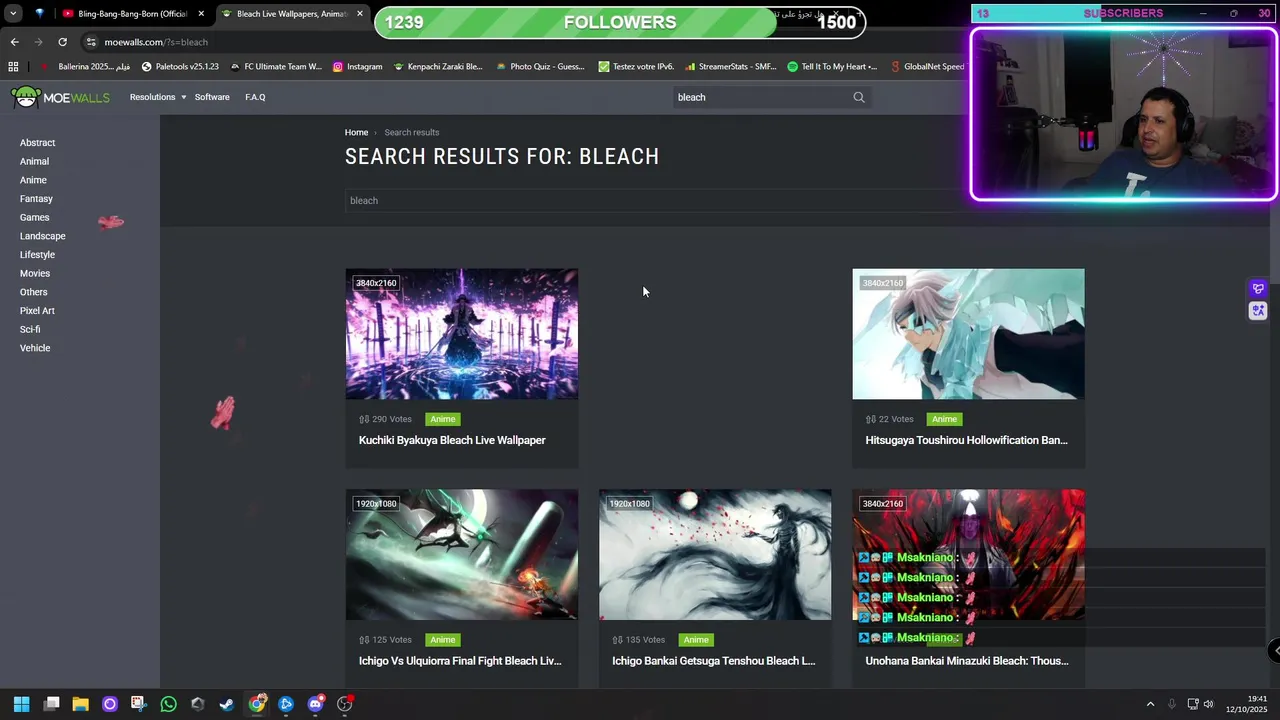
Task: Select the Anime category in the sidebar
Action: 33,180
